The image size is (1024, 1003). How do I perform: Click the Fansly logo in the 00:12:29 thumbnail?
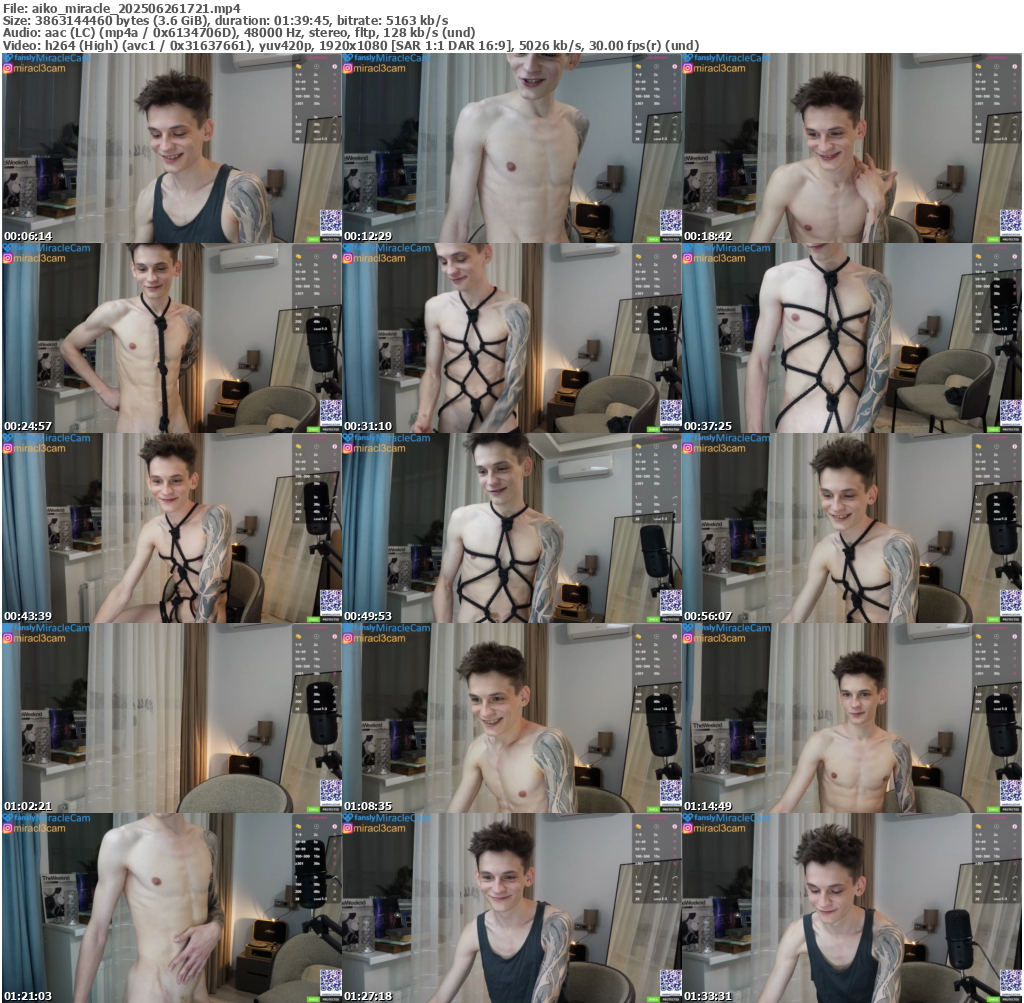coord(348,58)
